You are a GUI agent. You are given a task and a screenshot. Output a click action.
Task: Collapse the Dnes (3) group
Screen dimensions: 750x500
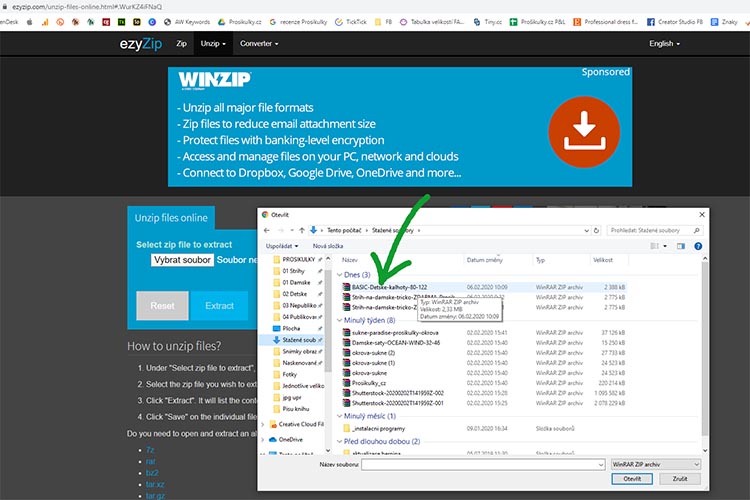pos(340,275)
